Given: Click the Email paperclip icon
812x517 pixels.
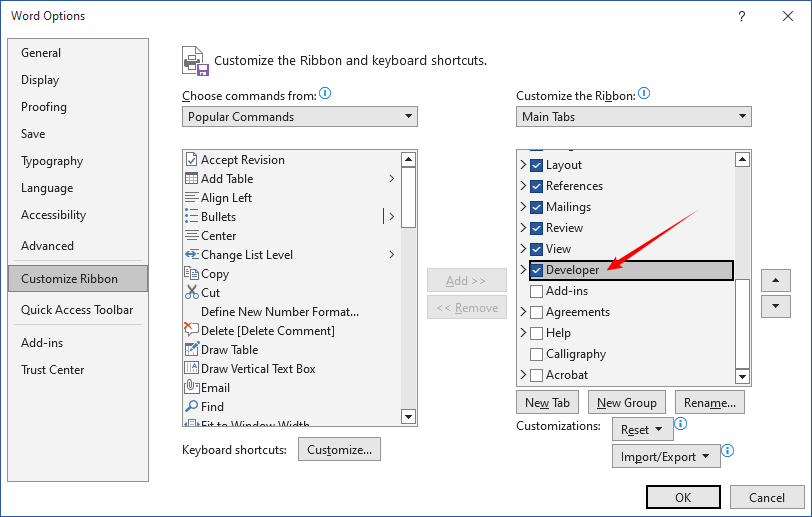Looking at the screenshot, I should click(192, 387).
